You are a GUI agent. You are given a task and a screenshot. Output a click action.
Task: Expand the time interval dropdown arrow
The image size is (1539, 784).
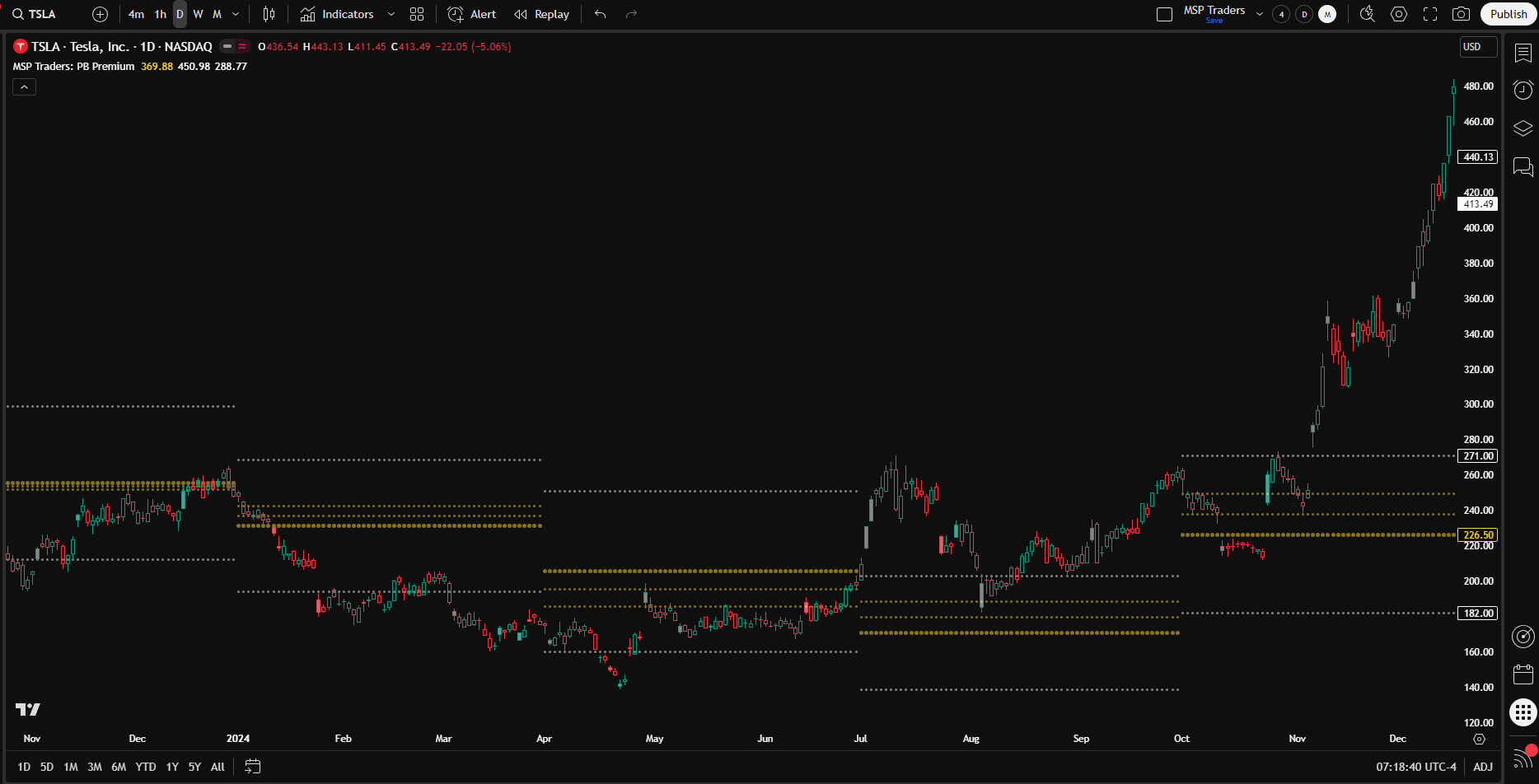coord(236,14)
